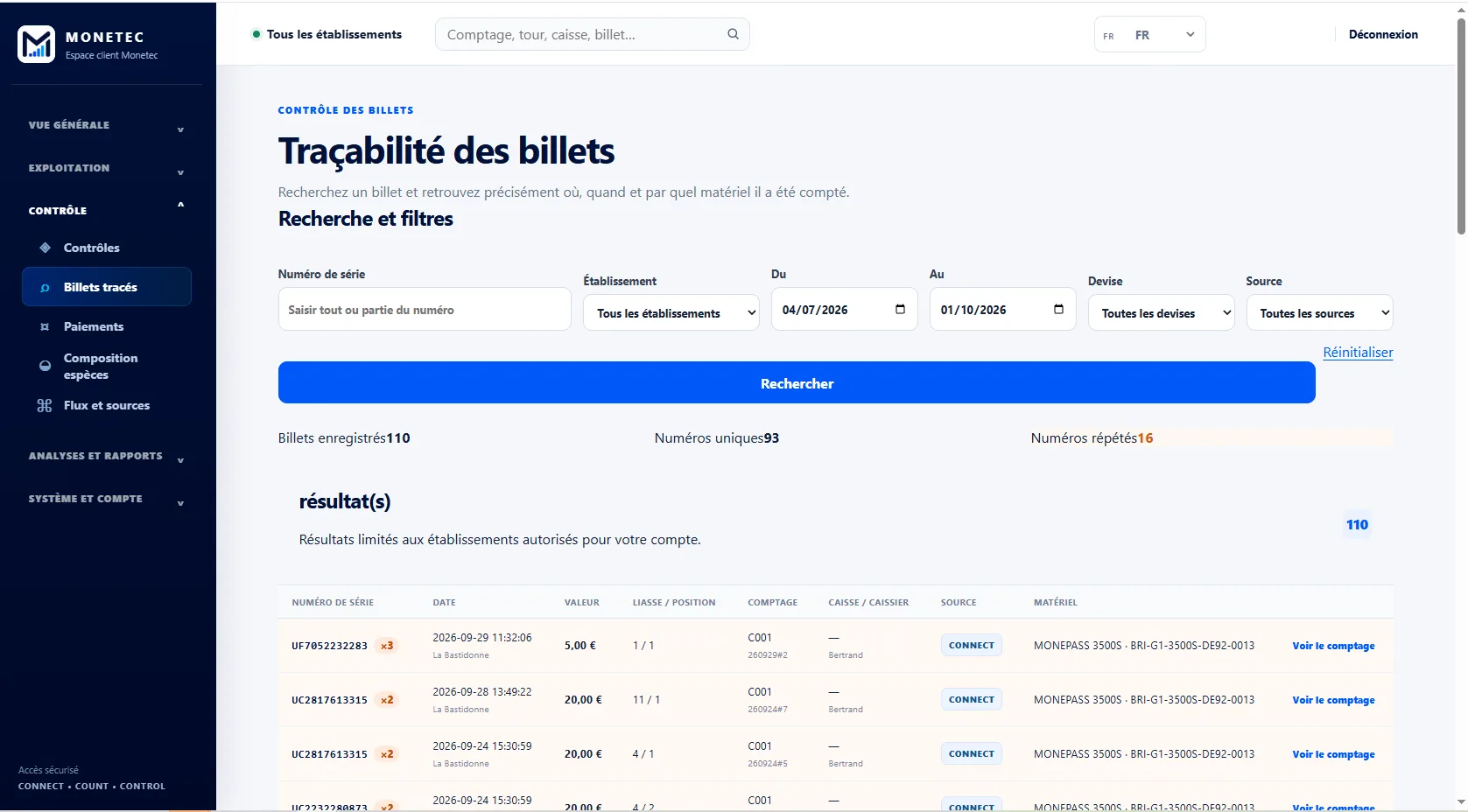Go to Paiements in the sidebar
The image size is (1468, 812).
click(x=107, y=326)
